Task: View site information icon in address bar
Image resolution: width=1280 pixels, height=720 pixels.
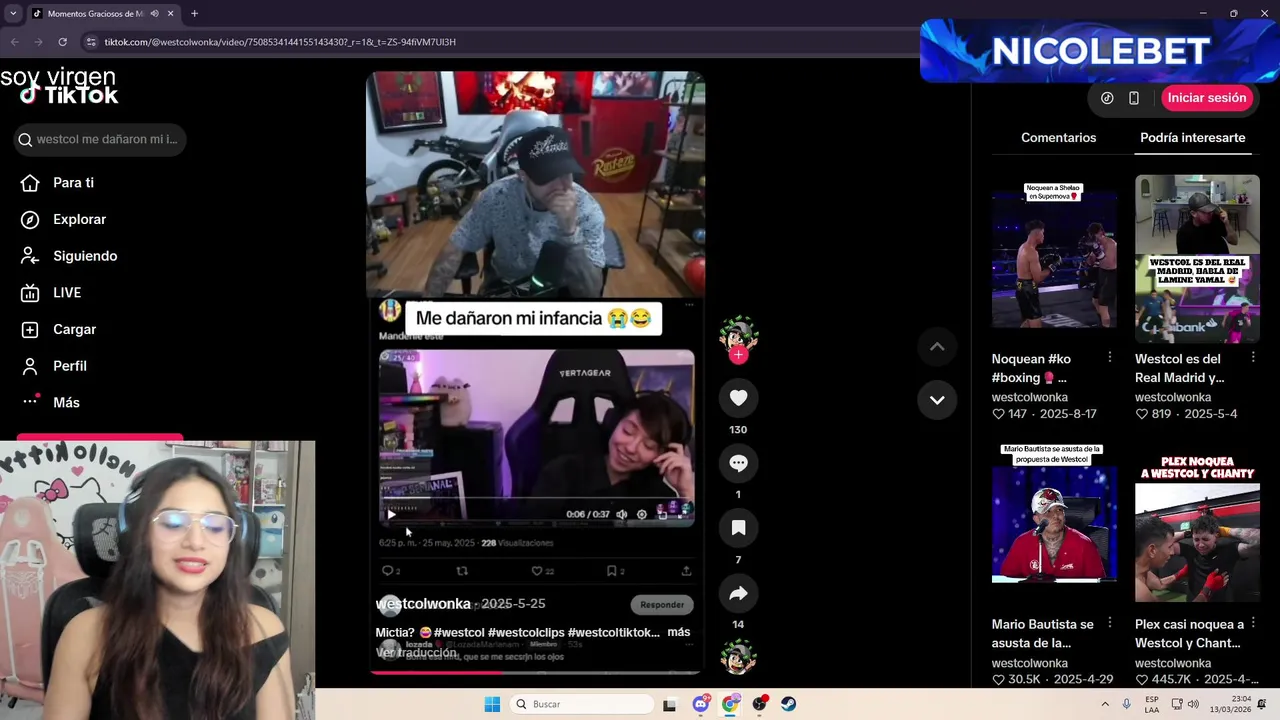Action: click(91, 42)
